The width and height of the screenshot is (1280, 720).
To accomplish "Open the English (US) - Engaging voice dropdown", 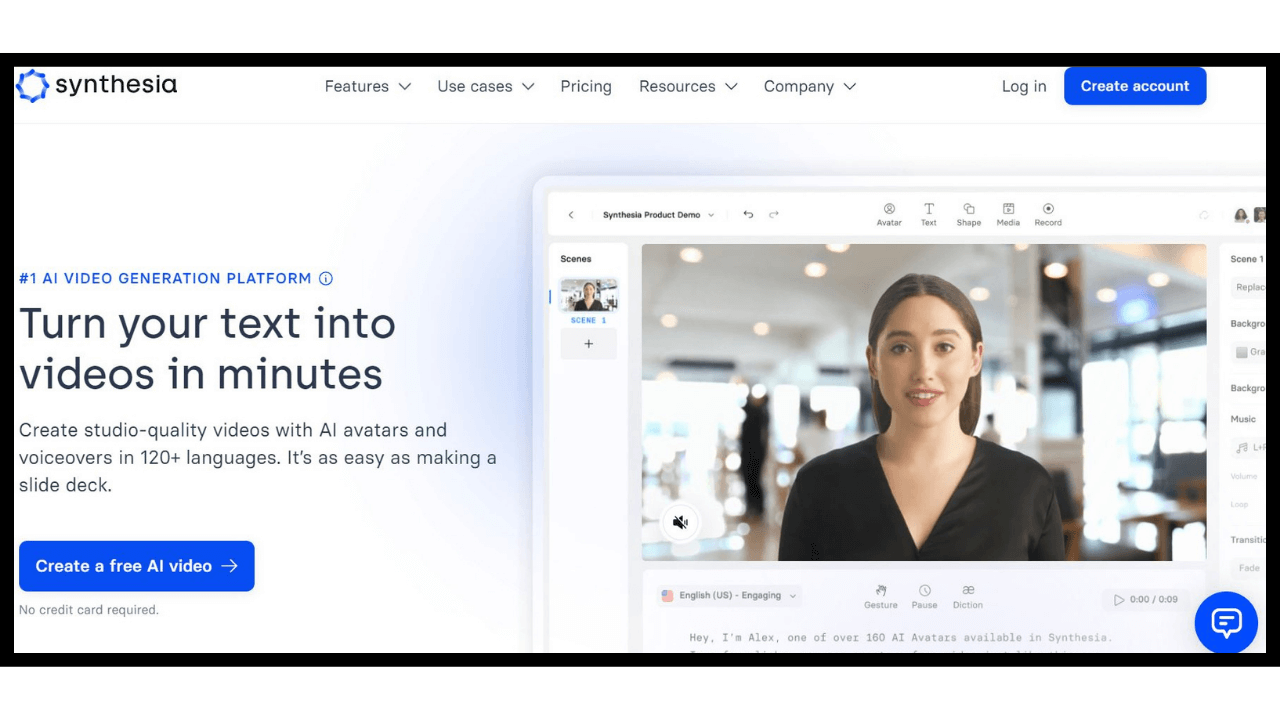I will tap(729, 596).
